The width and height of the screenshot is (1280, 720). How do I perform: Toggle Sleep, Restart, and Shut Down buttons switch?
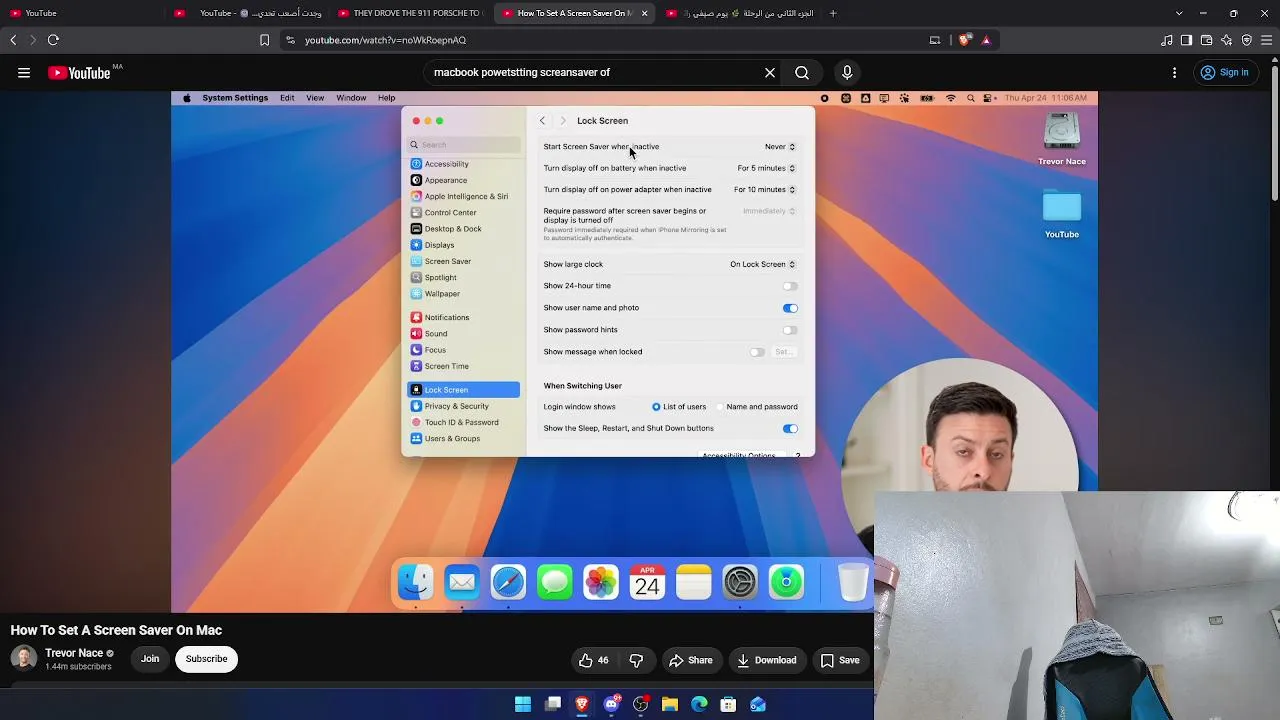(x=790, y=429)
